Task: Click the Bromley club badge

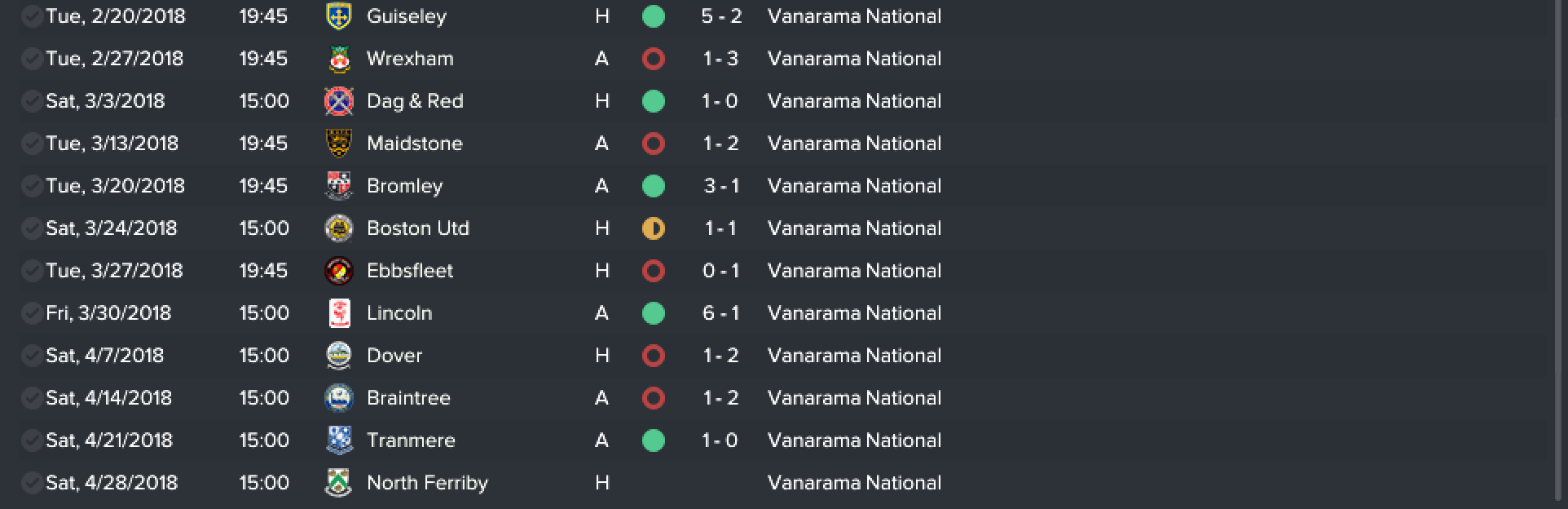Action: click(x=338, y=186)
